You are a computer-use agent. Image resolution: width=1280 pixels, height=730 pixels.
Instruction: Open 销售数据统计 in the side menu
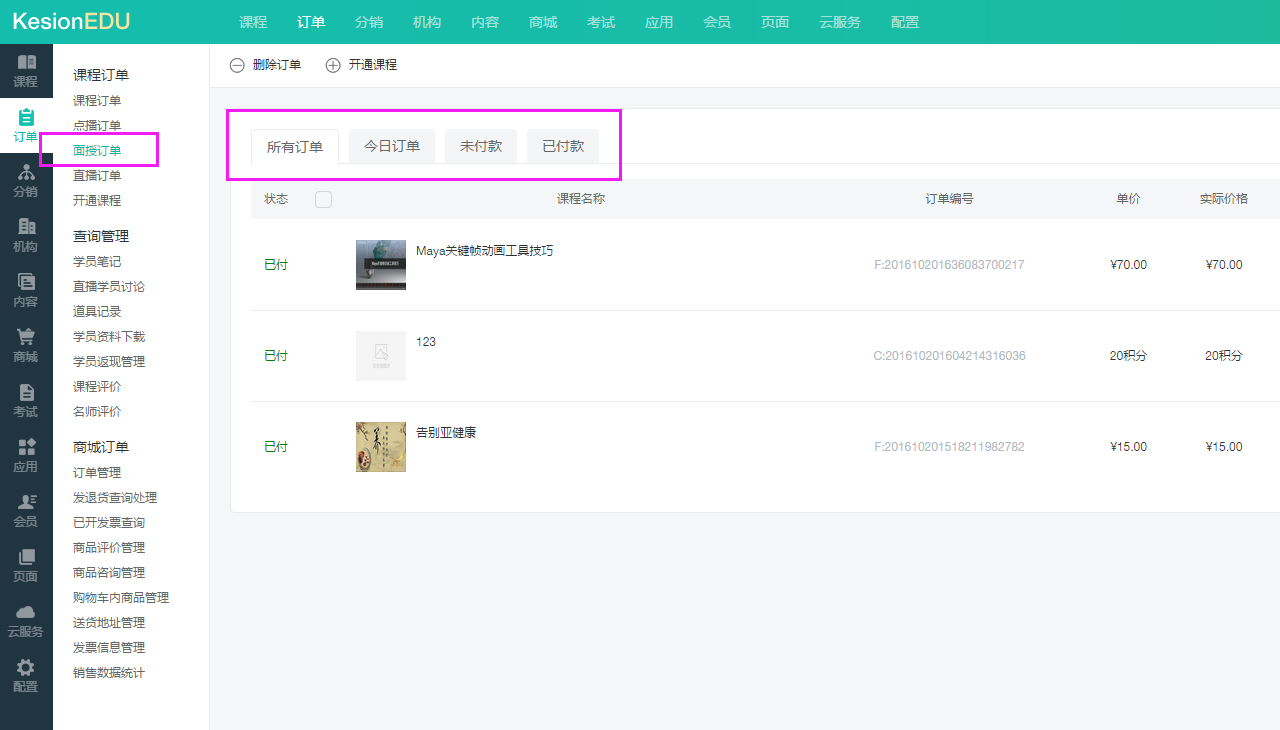[109, 673]
